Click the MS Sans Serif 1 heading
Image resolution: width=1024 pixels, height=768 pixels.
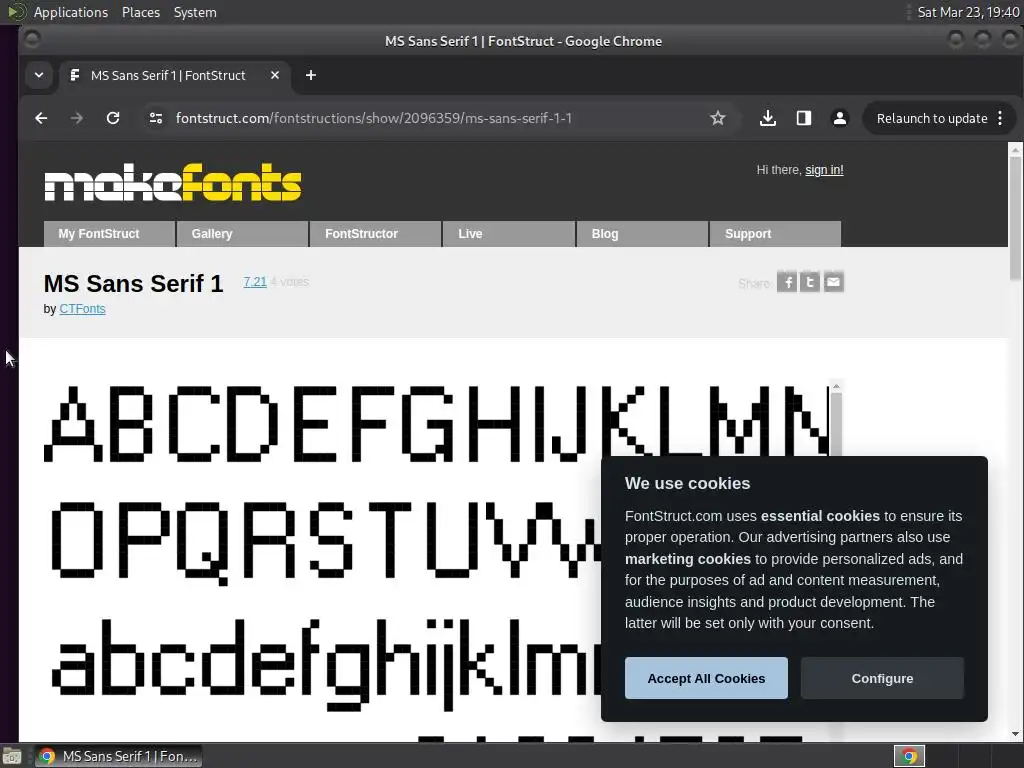(133, 284)
